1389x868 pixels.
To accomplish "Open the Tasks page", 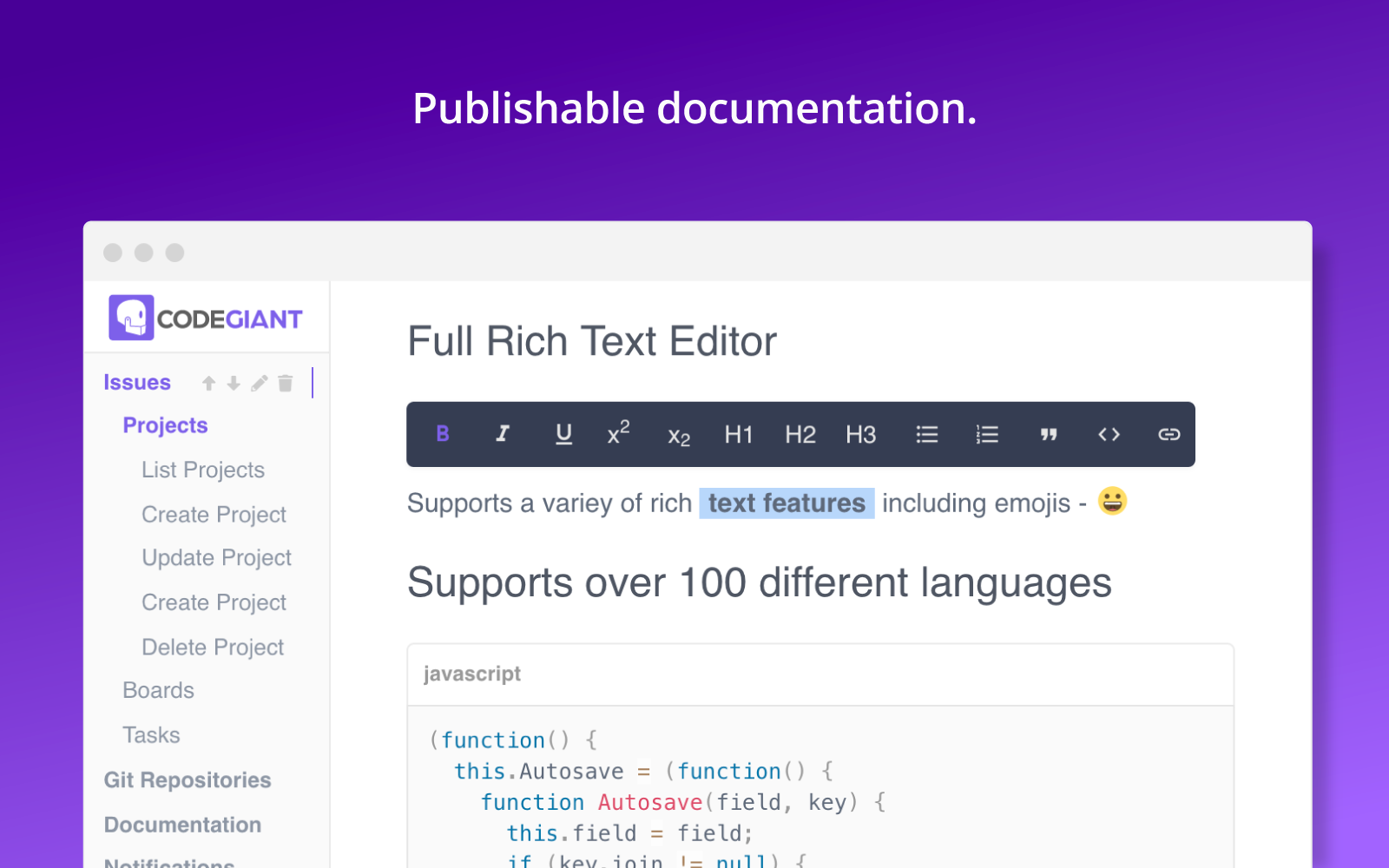I will point(151,735).
